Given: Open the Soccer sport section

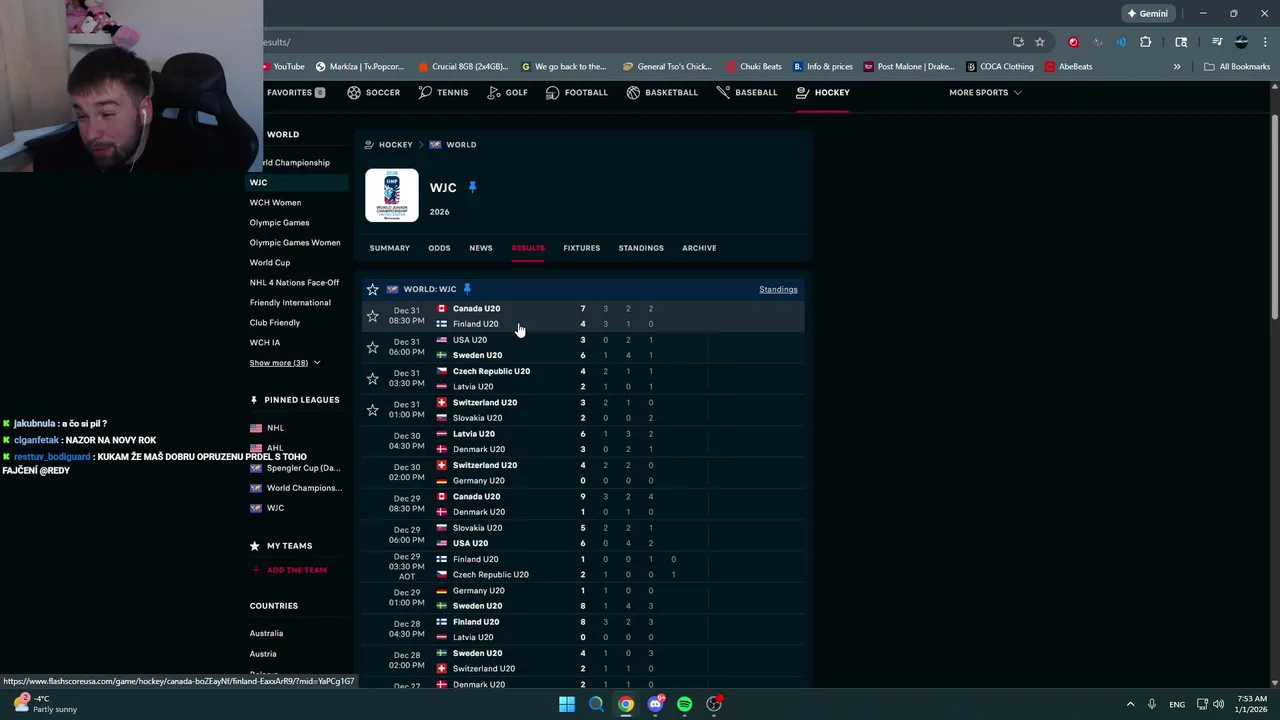Looking at the screenshot, I should tap(373, 92).
